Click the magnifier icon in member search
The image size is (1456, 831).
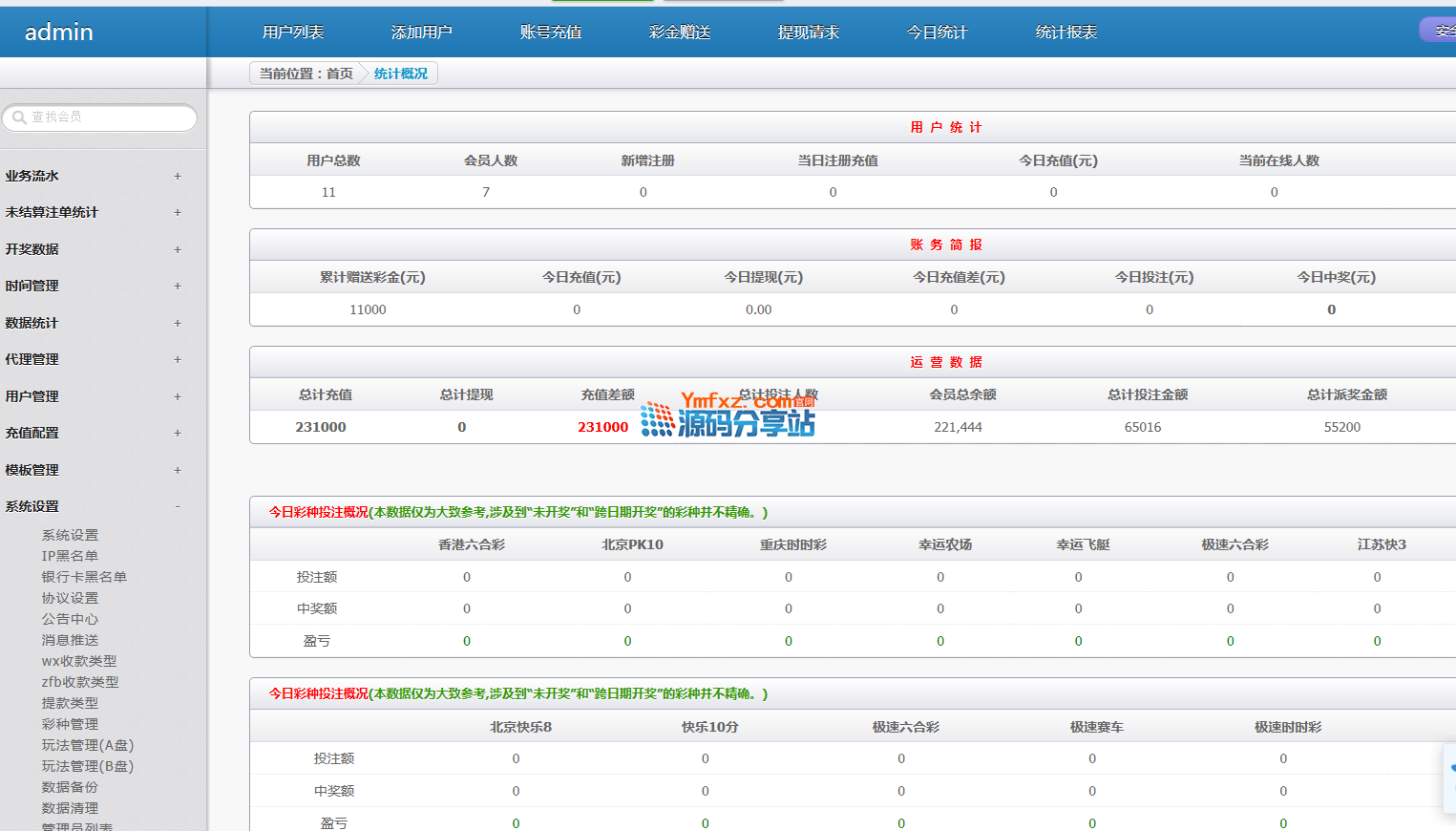coord(19,117)
